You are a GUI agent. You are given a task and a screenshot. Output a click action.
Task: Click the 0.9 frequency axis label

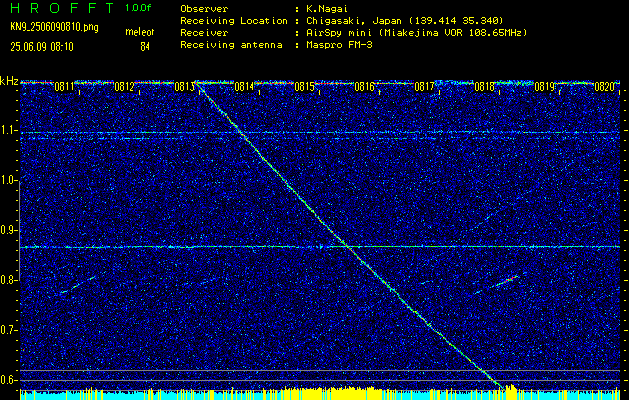tap(8, 230)
